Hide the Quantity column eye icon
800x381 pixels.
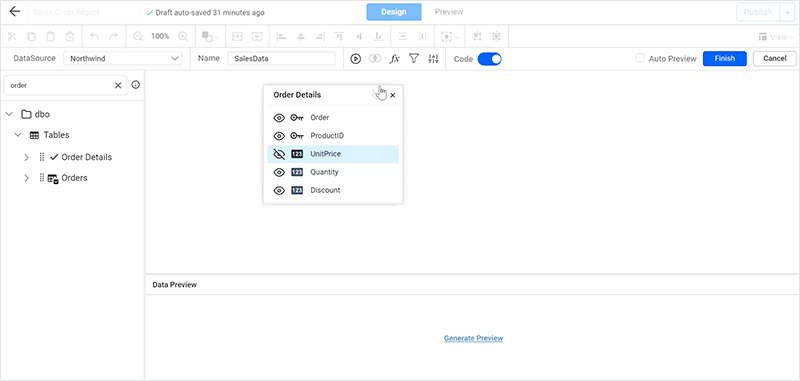tap(279, 172)
